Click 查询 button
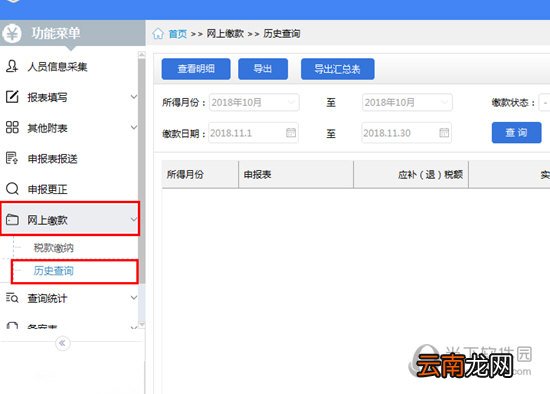Screen dimensions: 550x394 point(516,132)
